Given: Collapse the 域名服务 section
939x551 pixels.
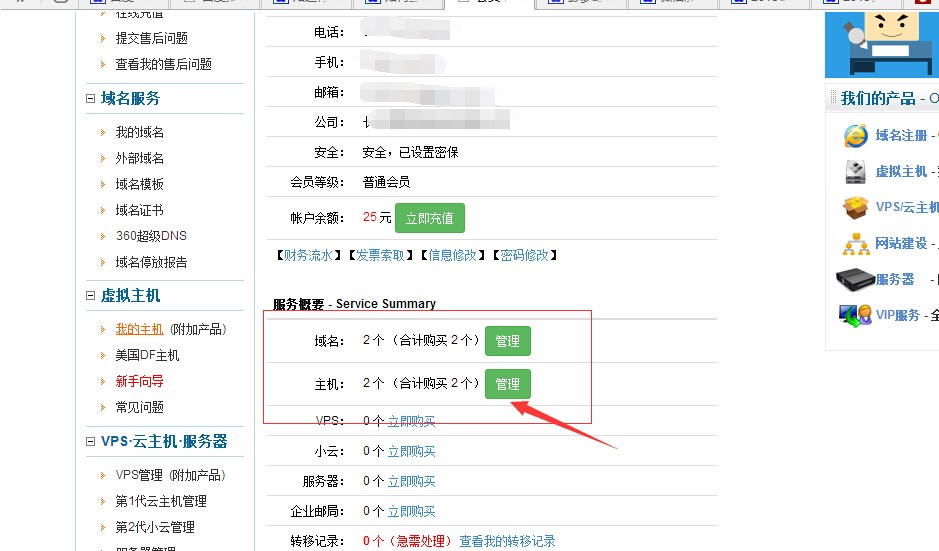Looking at the screenshot, I should 90,98.
